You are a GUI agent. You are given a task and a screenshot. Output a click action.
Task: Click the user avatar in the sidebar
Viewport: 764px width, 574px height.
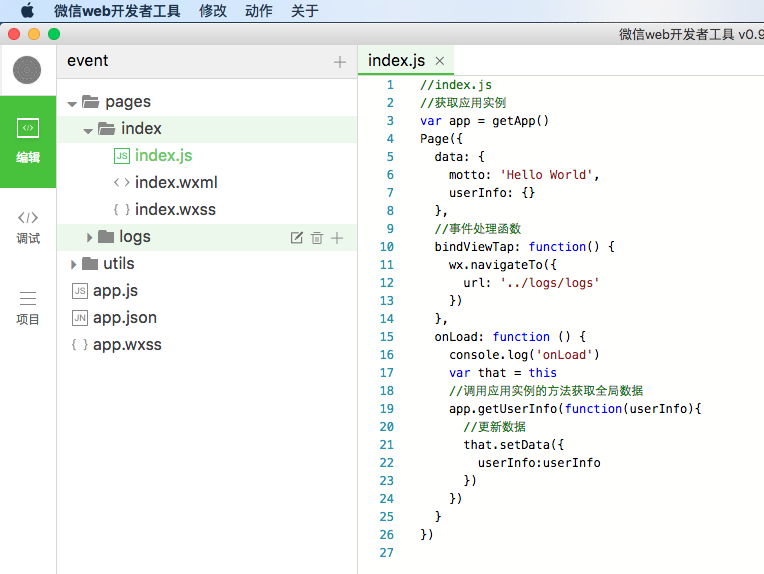[27, 70]
